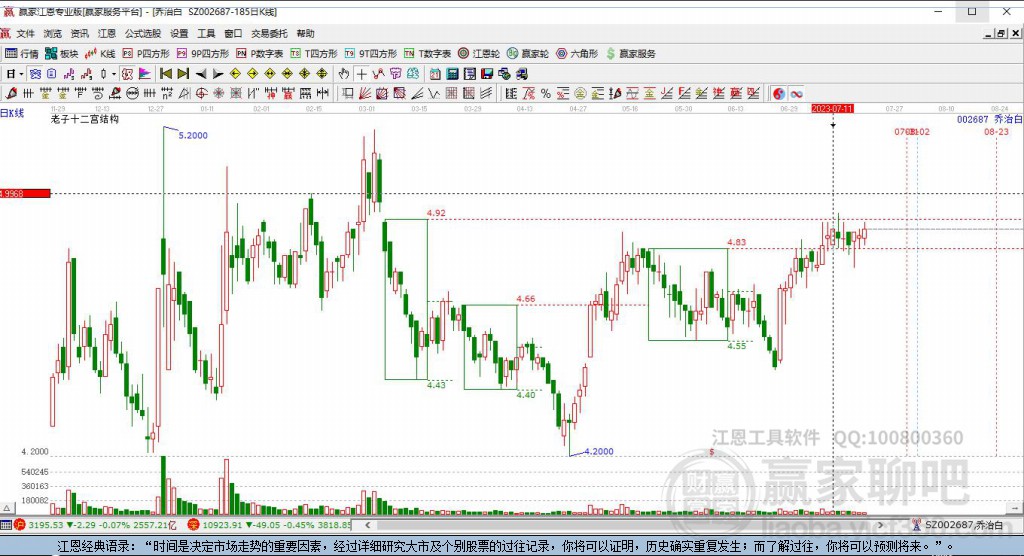The width and height of the screenshot is (1024, 556).
Task: Click the 4.9968 red price tag
Action: [25, 193]
